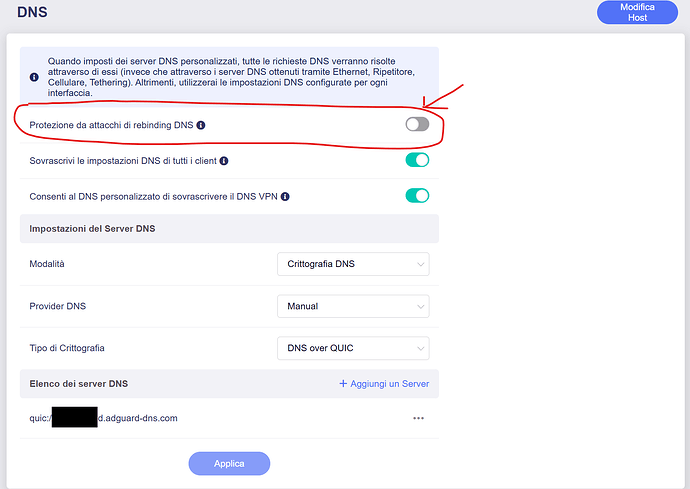Click info icon beside rebinding DNS protection
The width and height of the screenshot is (690, 489).
pos(201,125)
